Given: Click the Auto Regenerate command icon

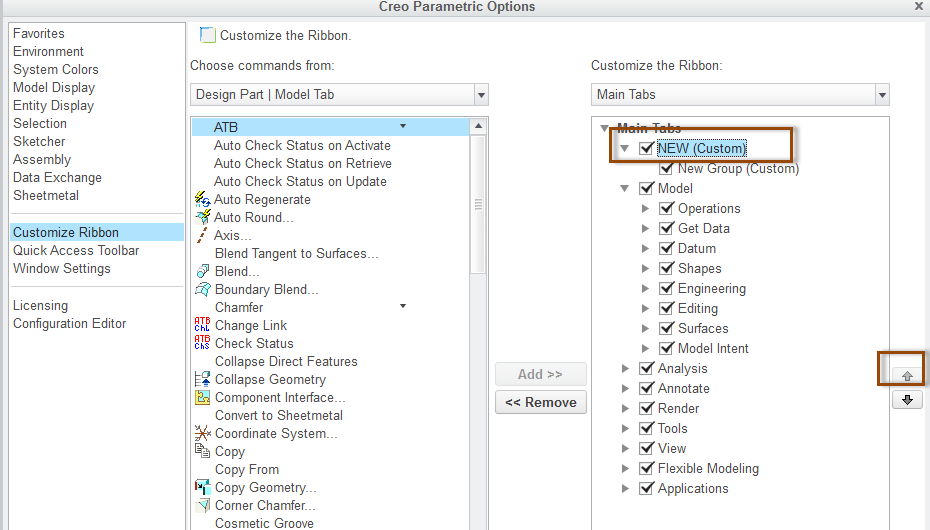Looking at the screenshot, I should [x=203, y=199].
